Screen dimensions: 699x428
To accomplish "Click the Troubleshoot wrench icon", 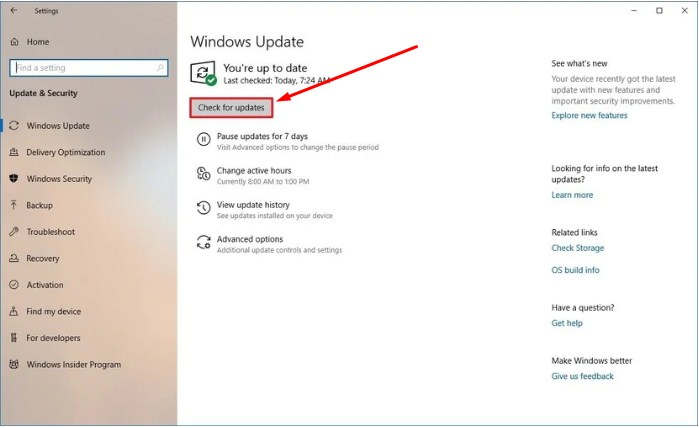I will tap(14, 232).
